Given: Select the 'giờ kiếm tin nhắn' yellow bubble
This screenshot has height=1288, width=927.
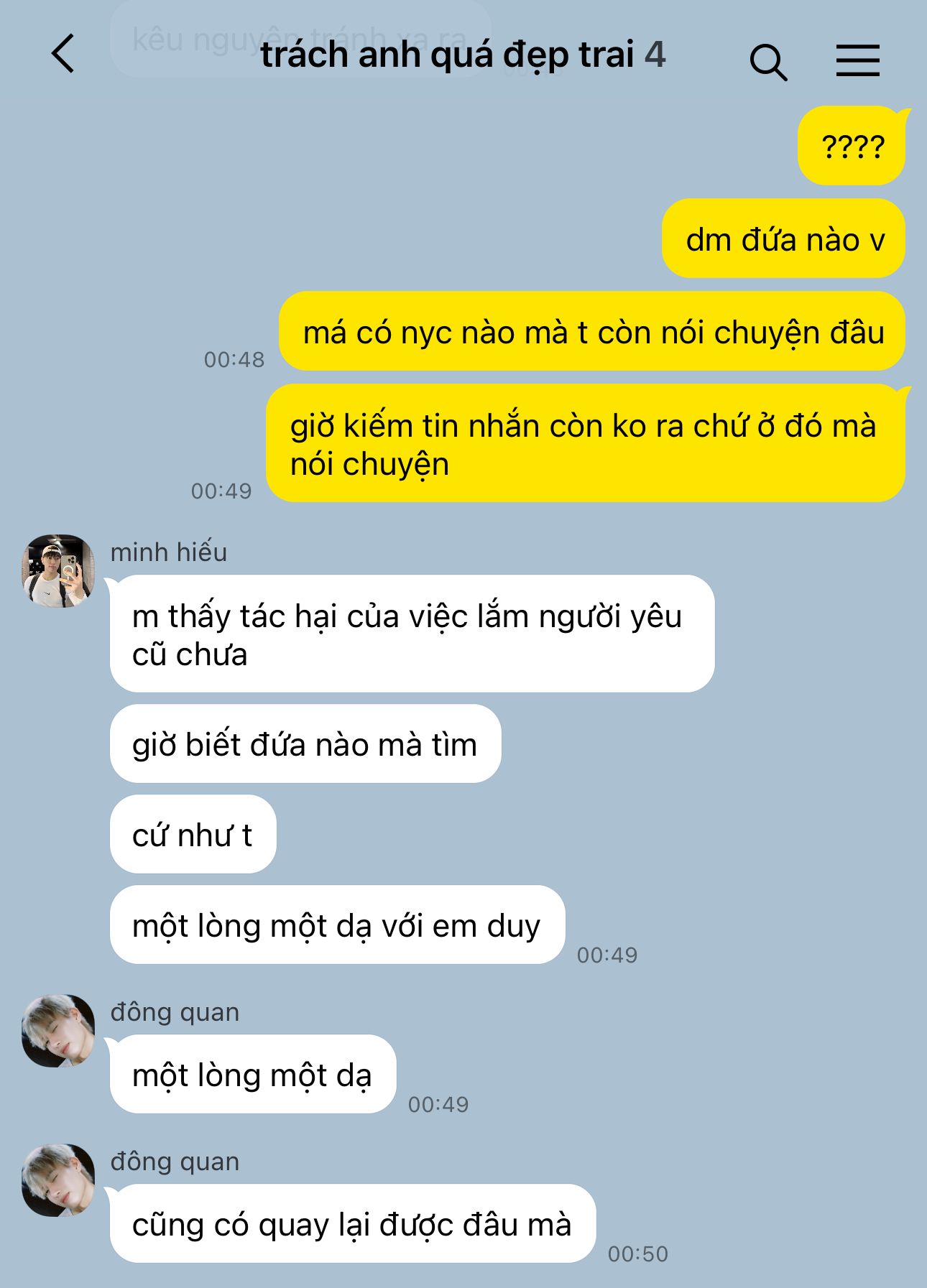Looking at the screenshot, I should tap(586, 443).
